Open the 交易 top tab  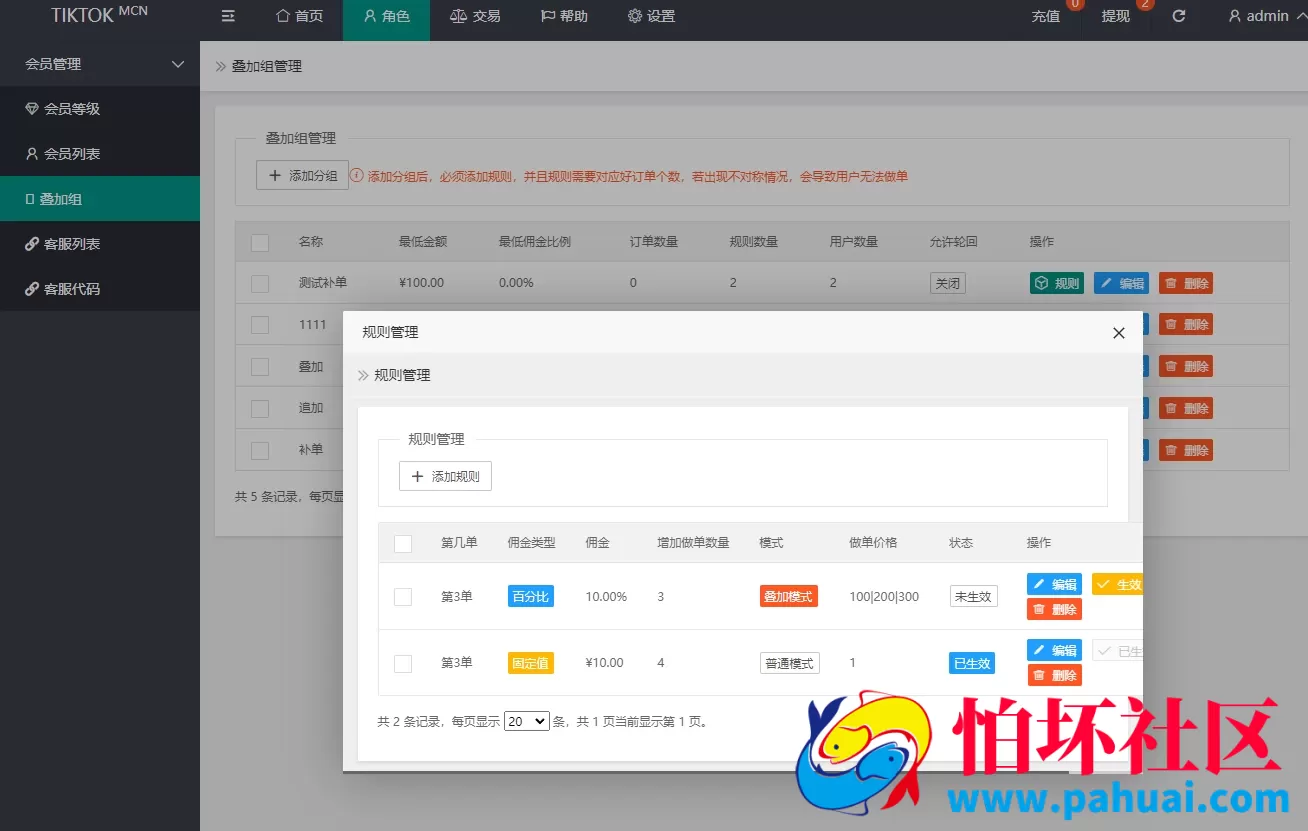click(475, 16)
